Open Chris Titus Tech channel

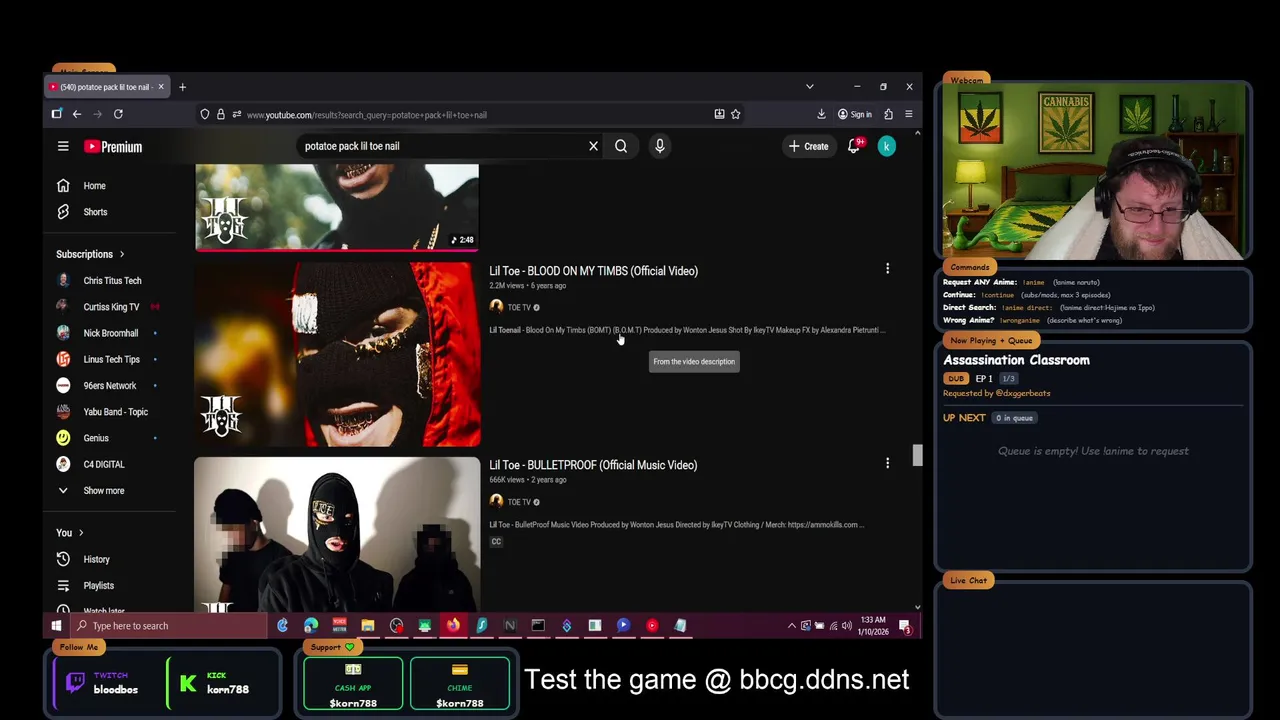(x=110, y=281)
